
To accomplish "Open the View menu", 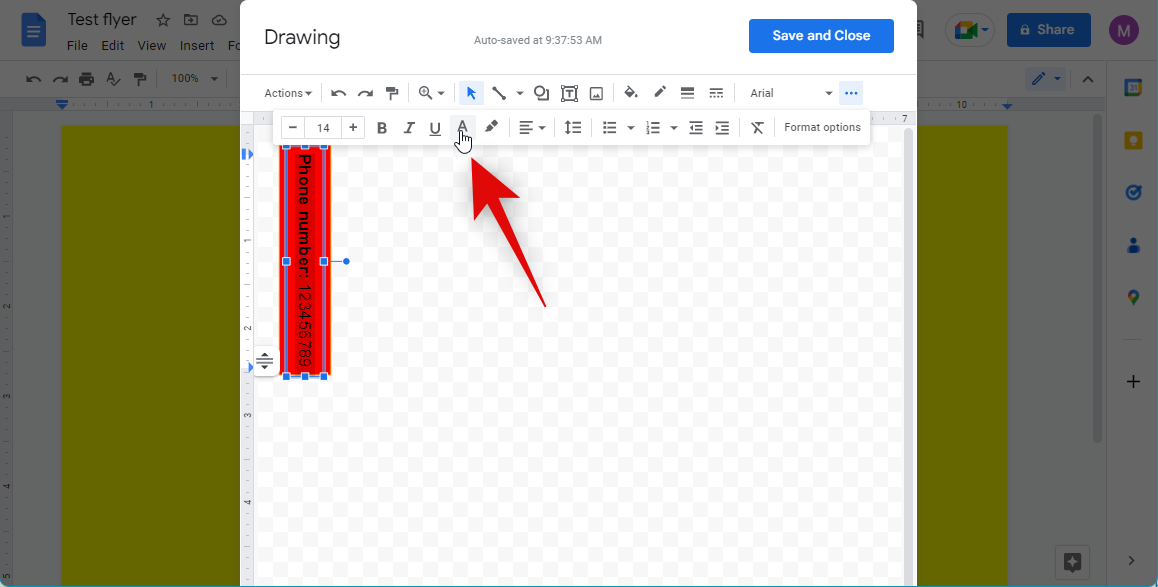I will pyautogui.click(x=152, y=45).
